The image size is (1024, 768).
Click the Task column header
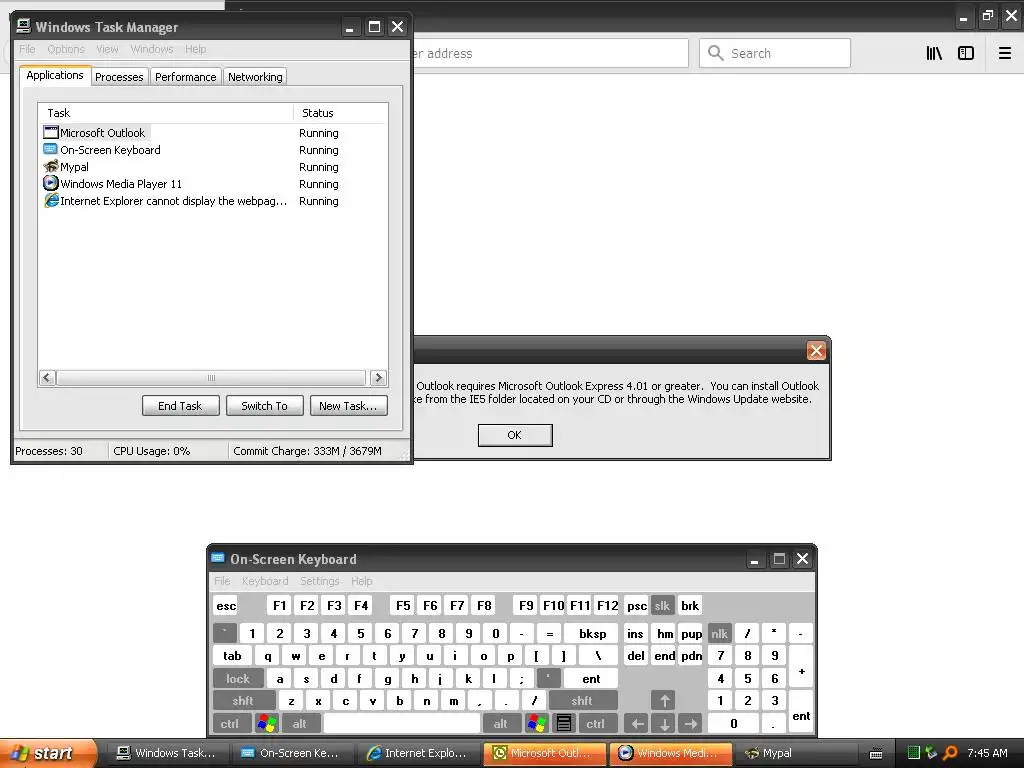point(166,113)
